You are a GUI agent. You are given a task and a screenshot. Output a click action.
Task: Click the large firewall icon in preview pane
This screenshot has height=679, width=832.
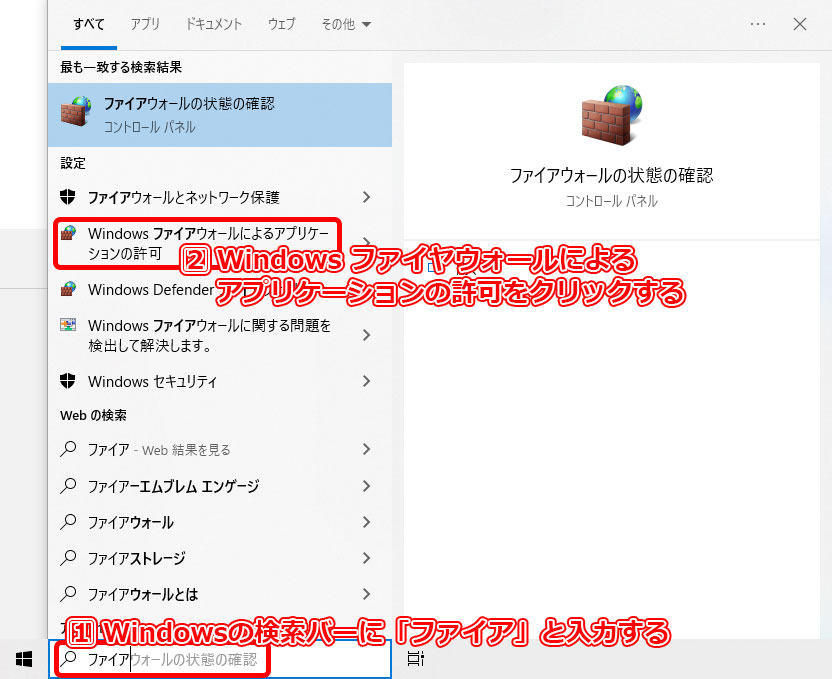click(x=611, y=117)
